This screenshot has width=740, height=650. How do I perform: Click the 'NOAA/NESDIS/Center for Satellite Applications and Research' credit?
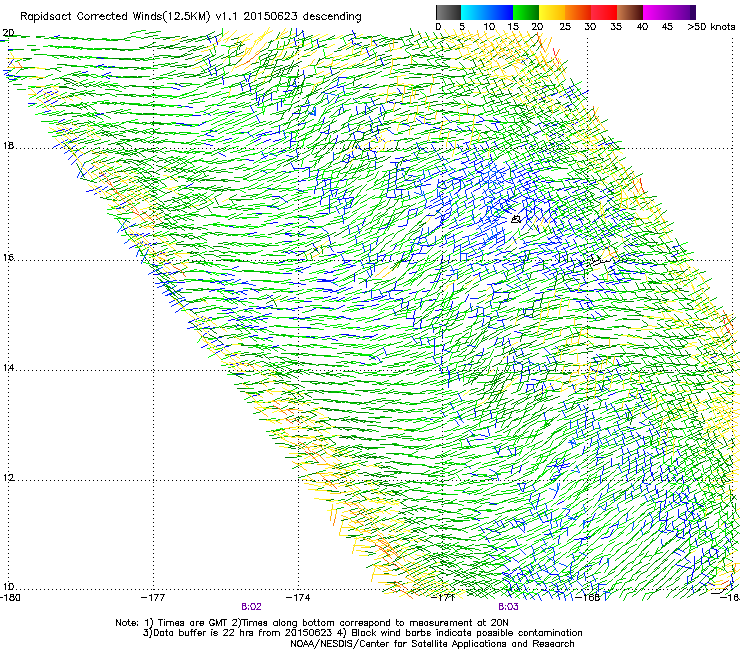[432, 644]
